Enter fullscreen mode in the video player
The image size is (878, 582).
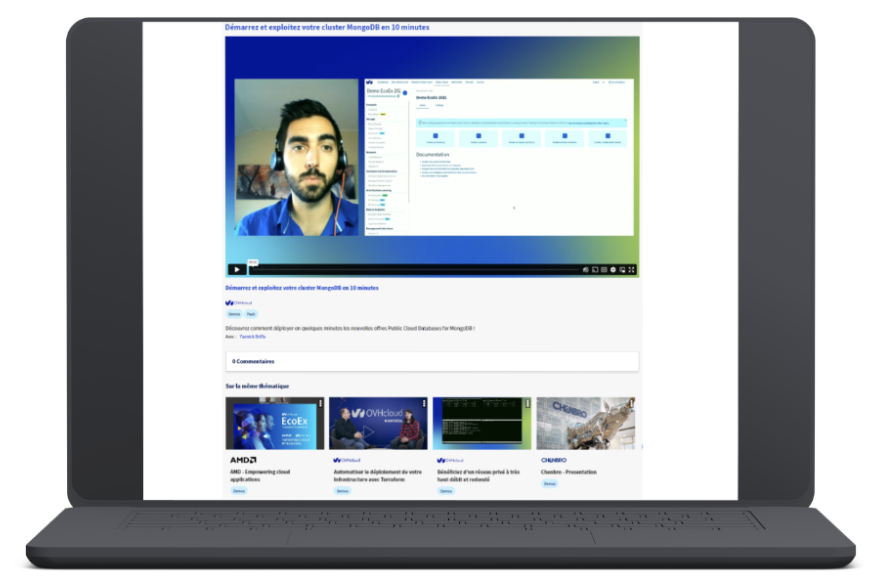pyautogui.click(x=632, y=269)
